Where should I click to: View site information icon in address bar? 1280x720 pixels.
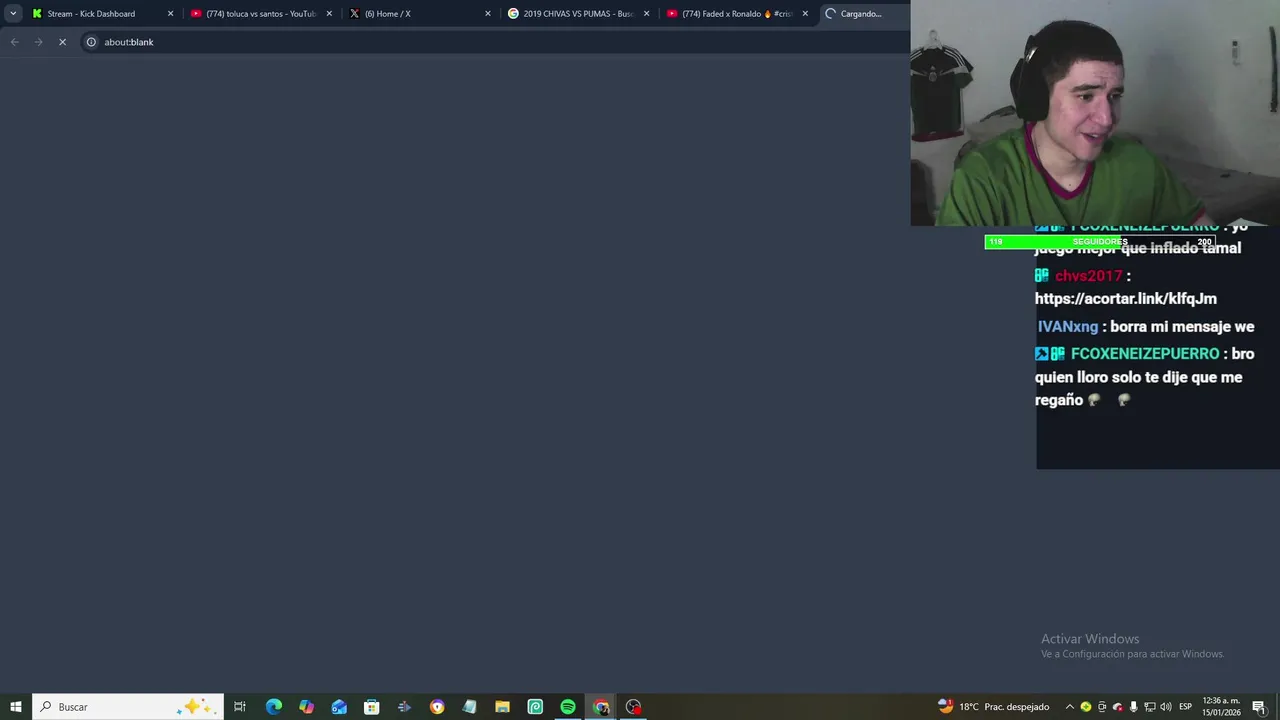tap(91, 42)
